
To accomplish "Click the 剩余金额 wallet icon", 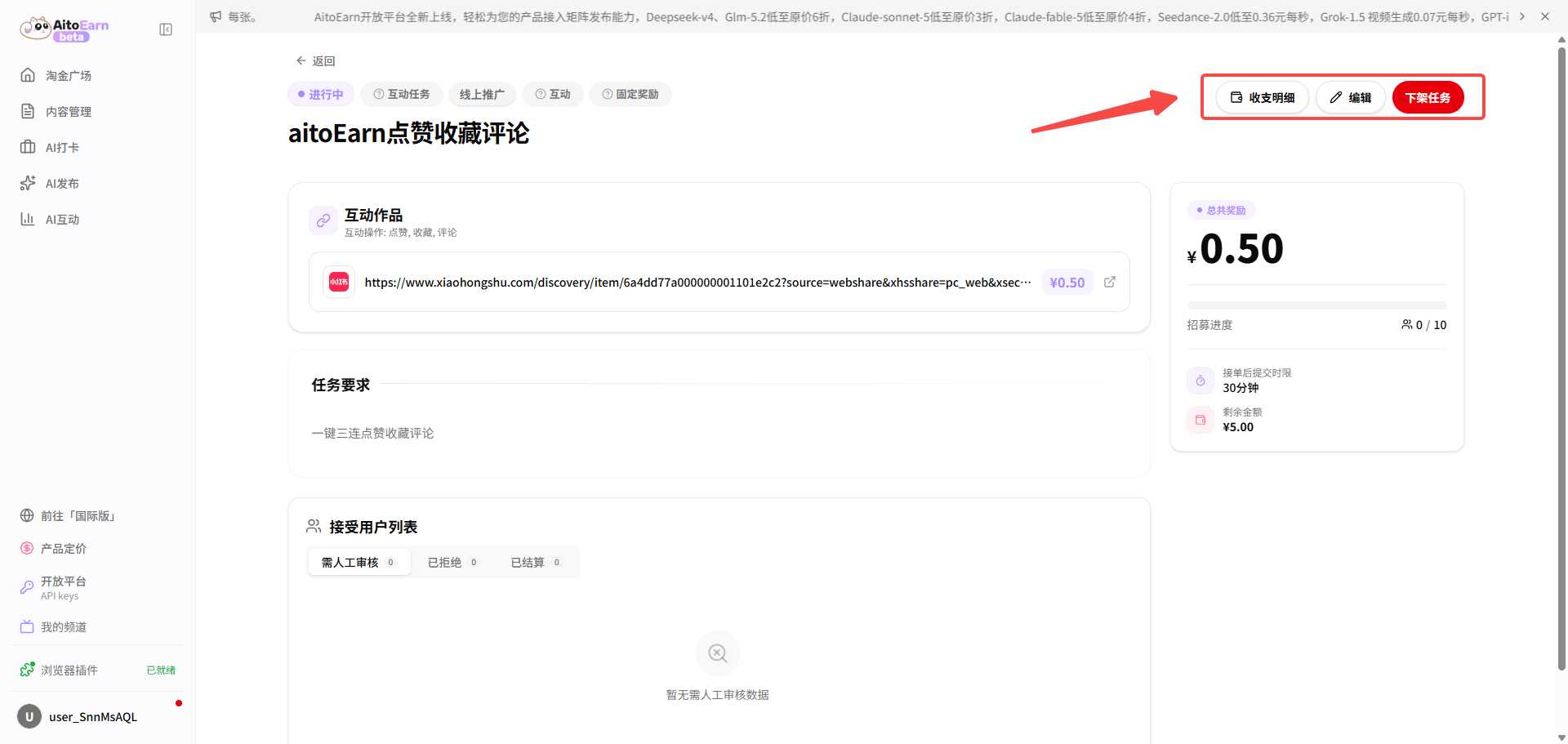I will 1200,420.
